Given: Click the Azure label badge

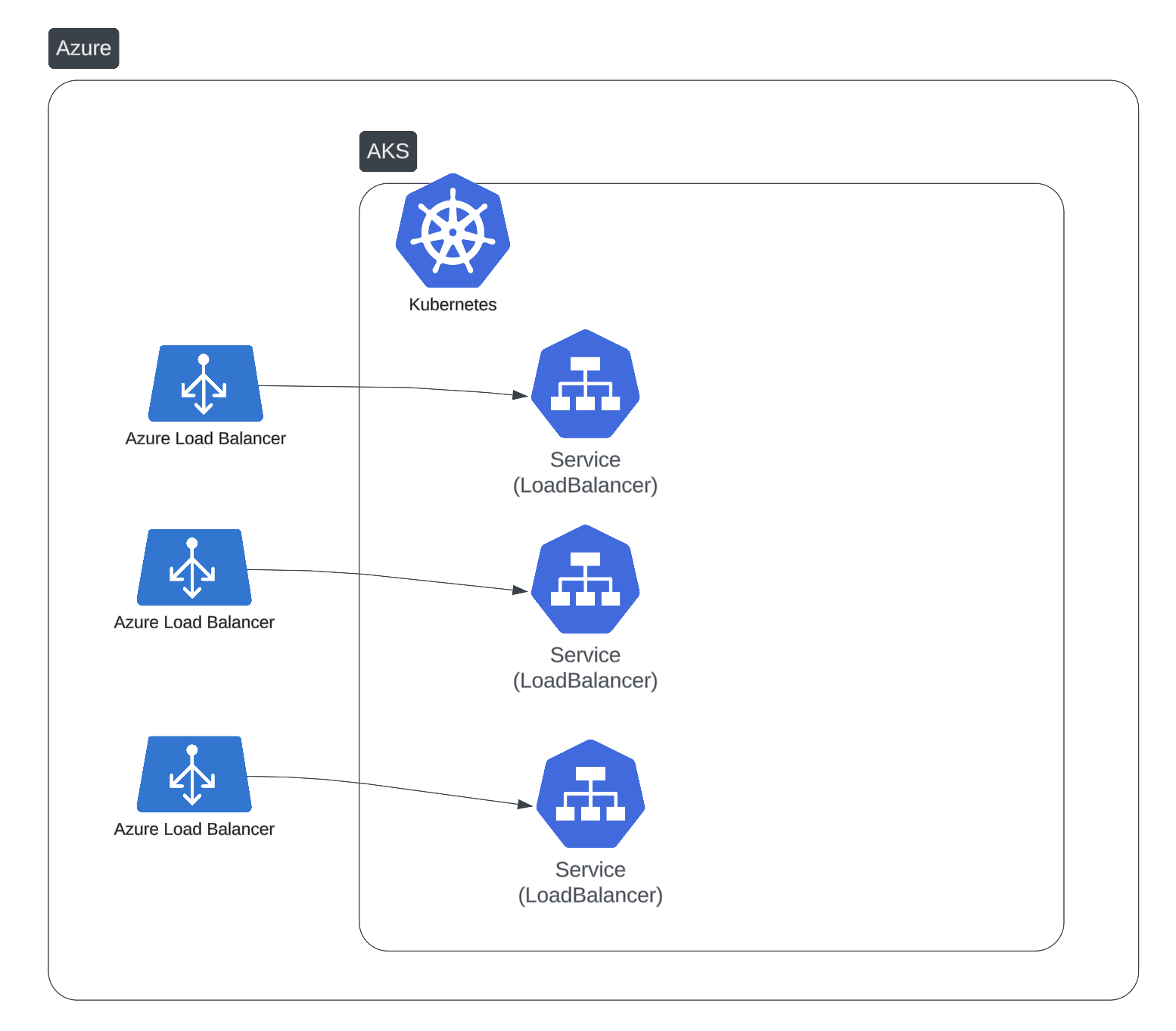Looking at the screenshot, I should coord(83,48).
